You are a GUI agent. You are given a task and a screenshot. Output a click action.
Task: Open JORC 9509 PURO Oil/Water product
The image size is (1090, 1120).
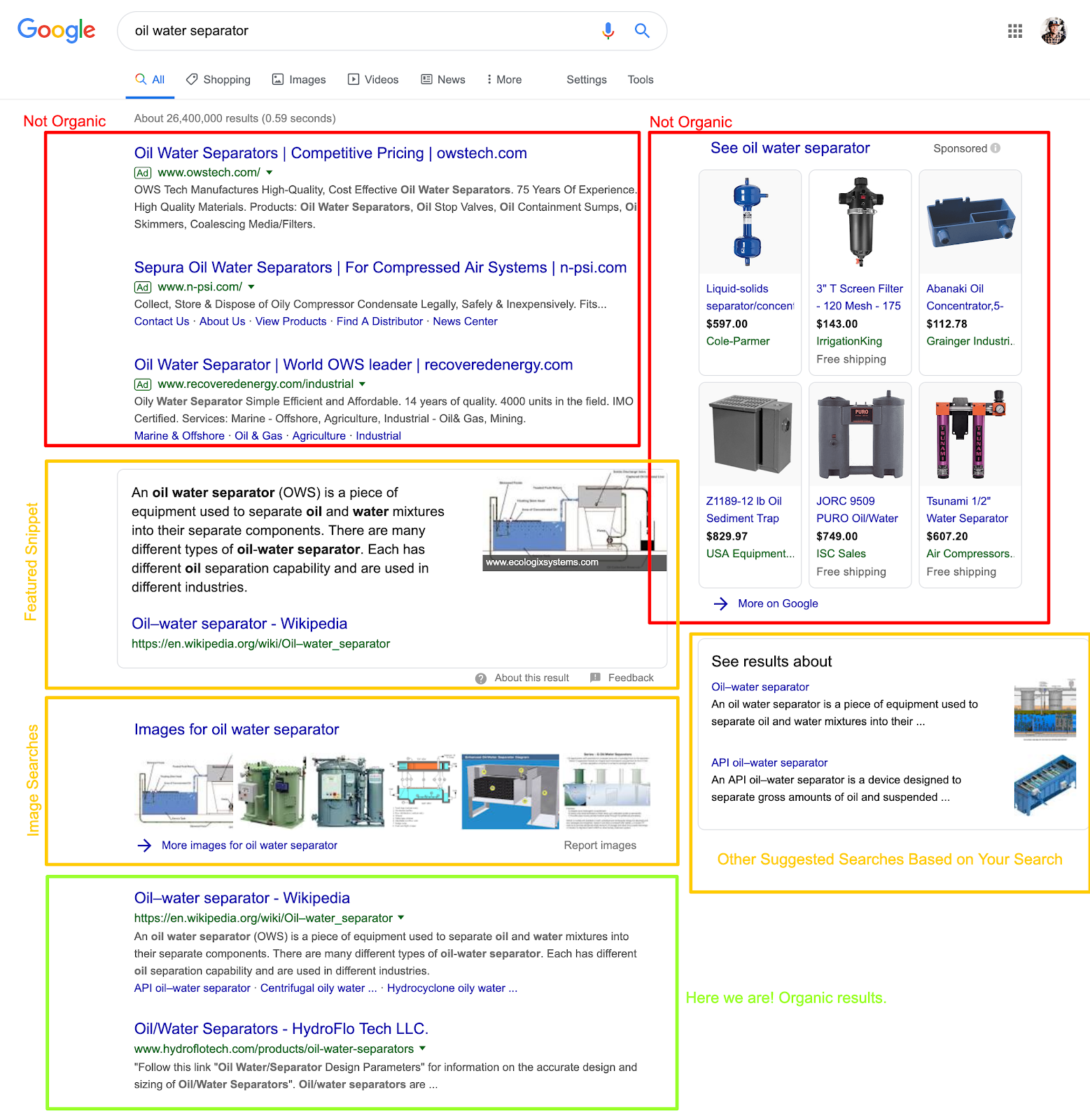click(x=860, y=485)
